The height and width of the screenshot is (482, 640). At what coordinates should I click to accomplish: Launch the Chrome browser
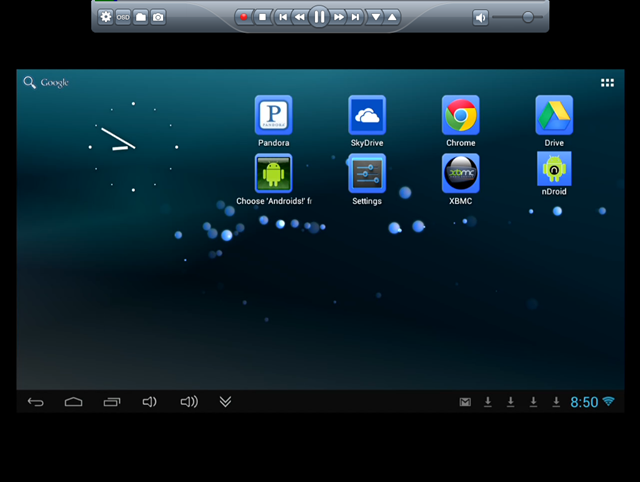[x=460, y=121]
